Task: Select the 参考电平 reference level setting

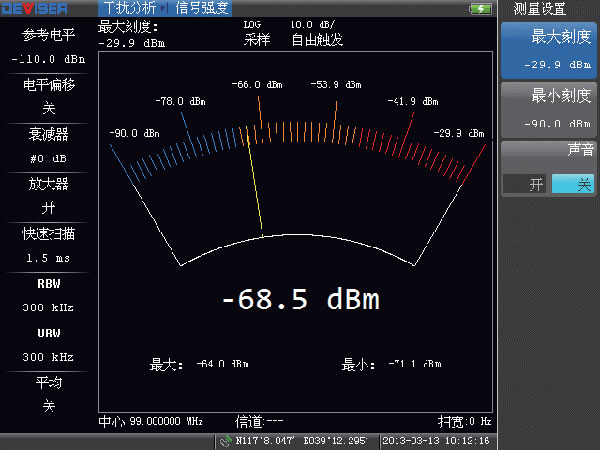Action: (48, 46)
